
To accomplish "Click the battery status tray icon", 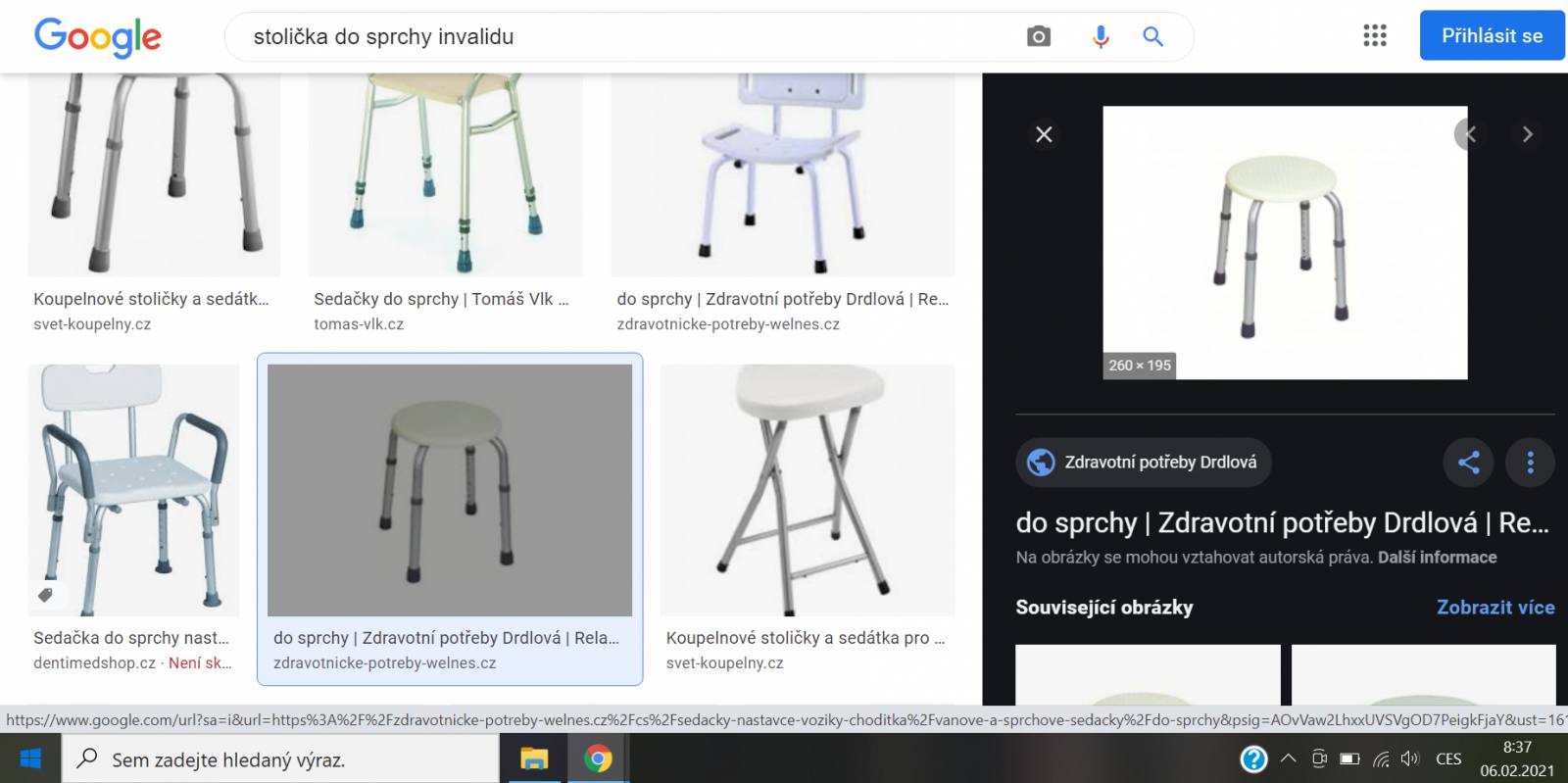I will pyautogui.click(x=1349, y=759).
